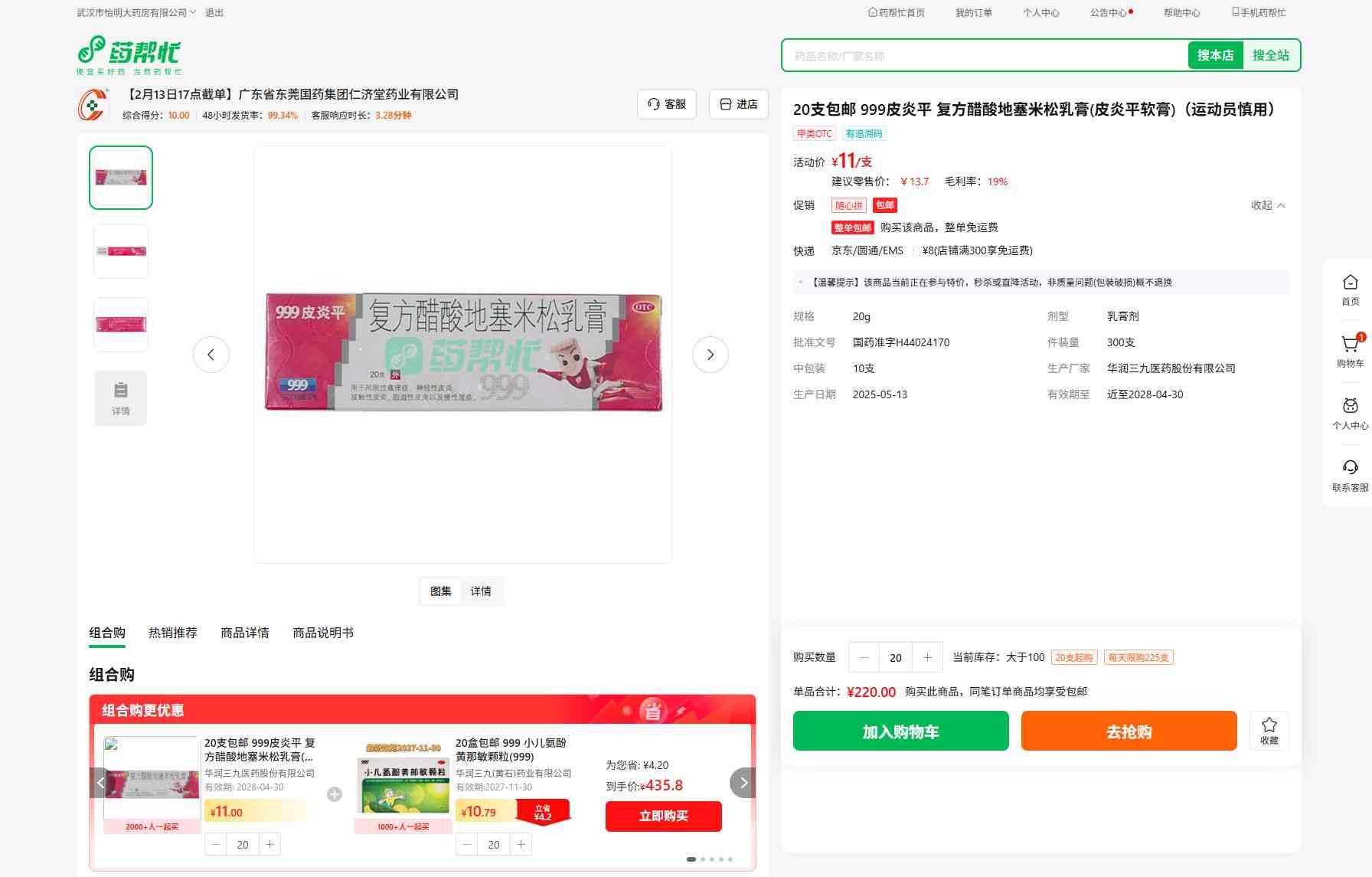
Task: Click the shopping cart icon in right sidebar
Action: [x=1350, y=345]
